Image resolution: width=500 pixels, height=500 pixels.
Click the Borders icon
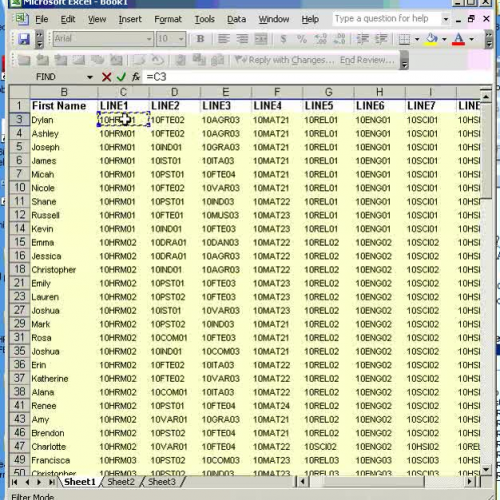pos(404,39)
